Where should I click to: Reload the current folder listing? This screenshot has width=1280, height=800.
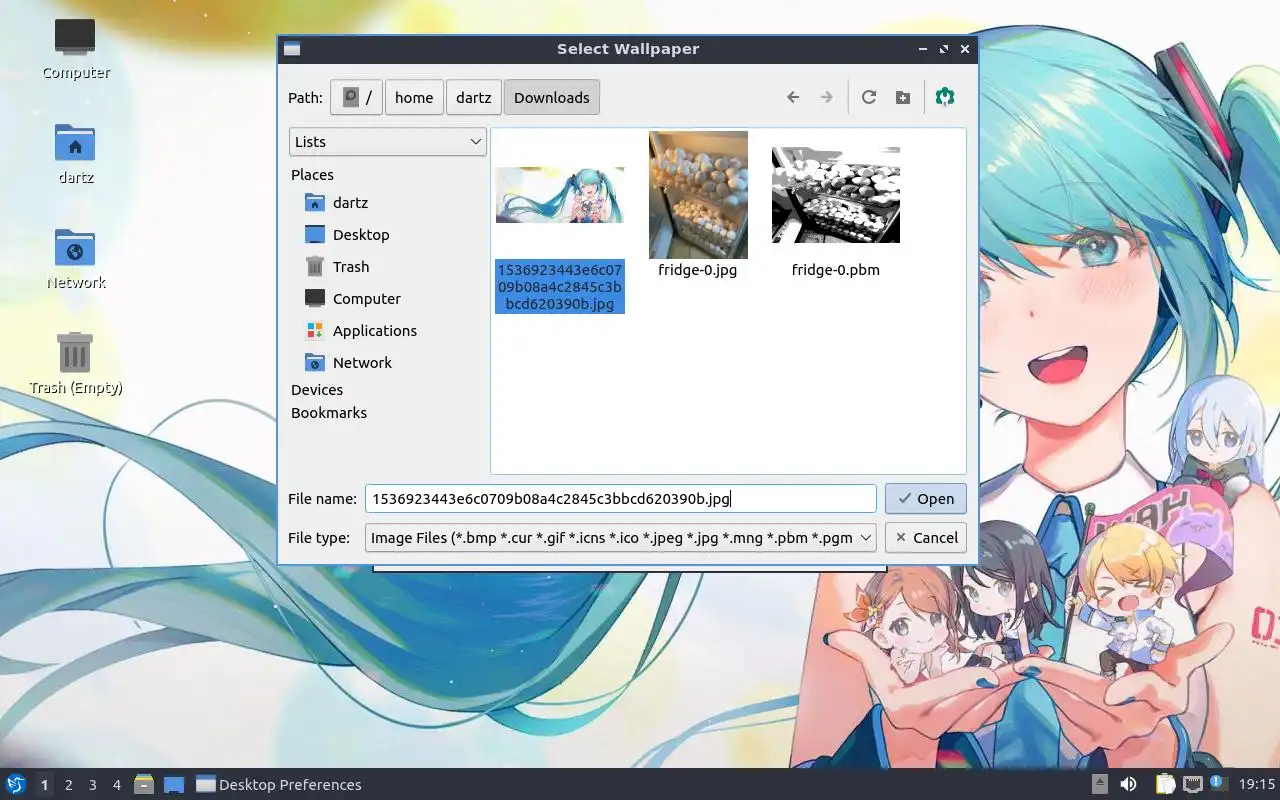point(869,98)
